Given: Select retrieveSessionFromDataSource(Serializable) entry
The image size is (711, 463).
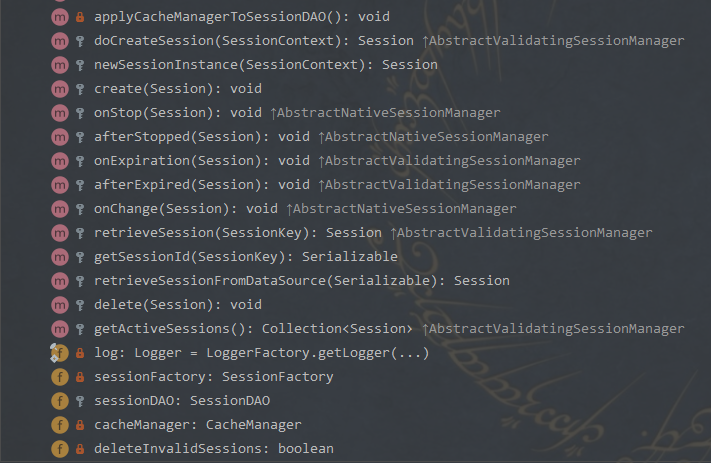Looking at the screenshot, I should coord(301,281).
